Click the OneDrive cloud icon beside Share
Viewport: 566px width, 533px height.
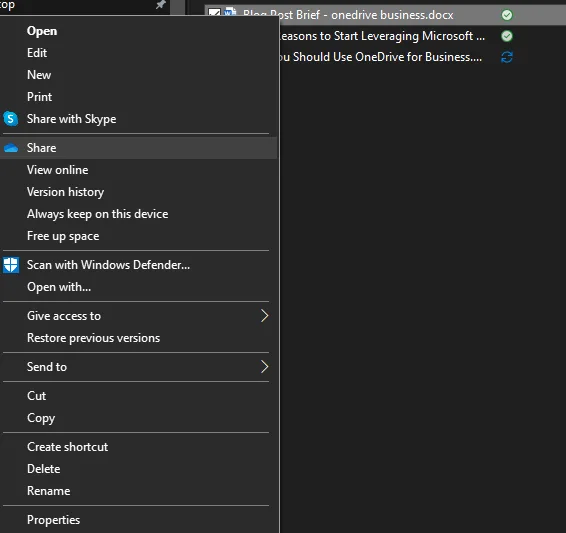point(11,148)
